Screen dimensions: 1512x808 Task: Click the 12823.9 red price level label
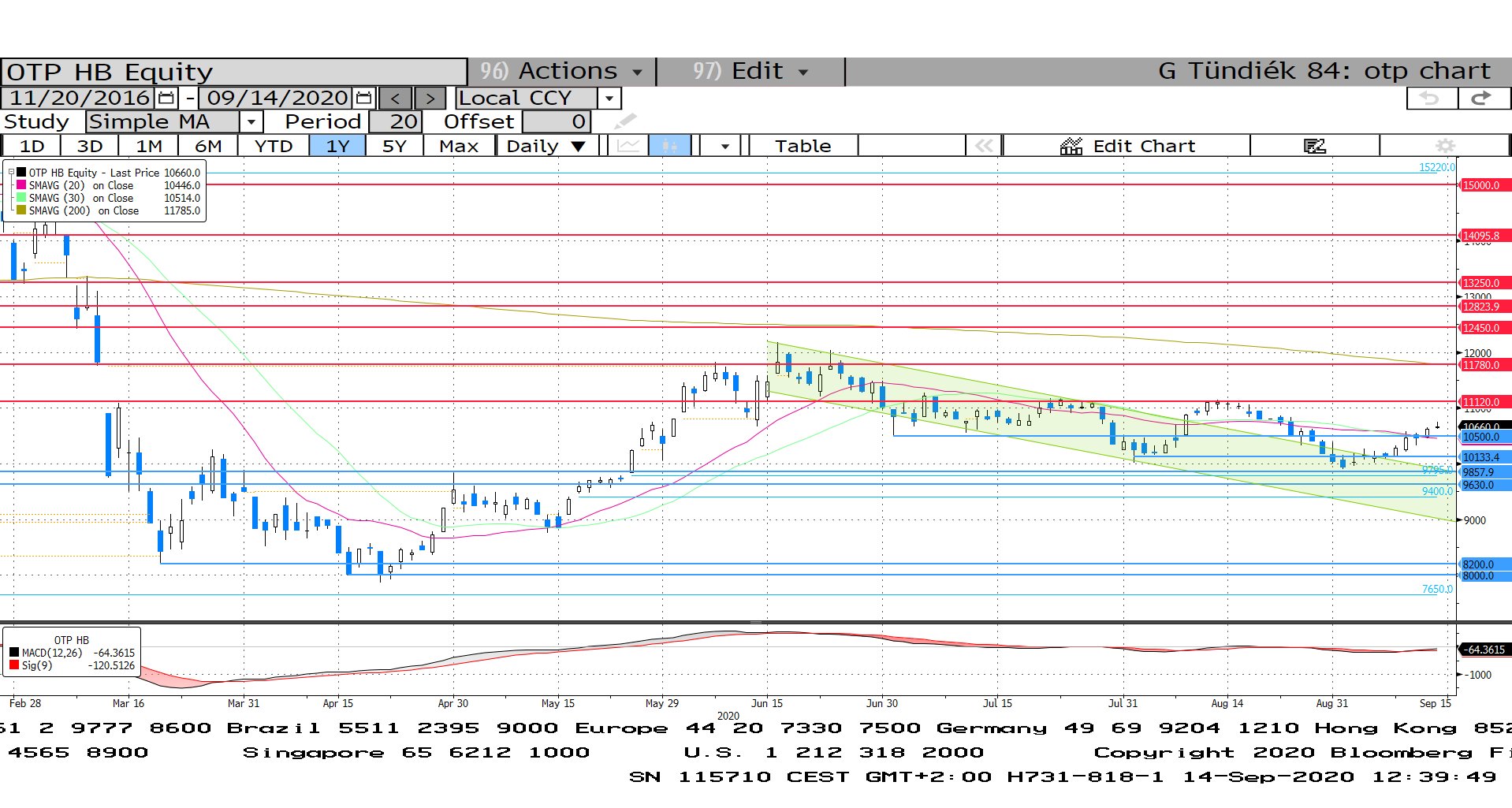1484,307
